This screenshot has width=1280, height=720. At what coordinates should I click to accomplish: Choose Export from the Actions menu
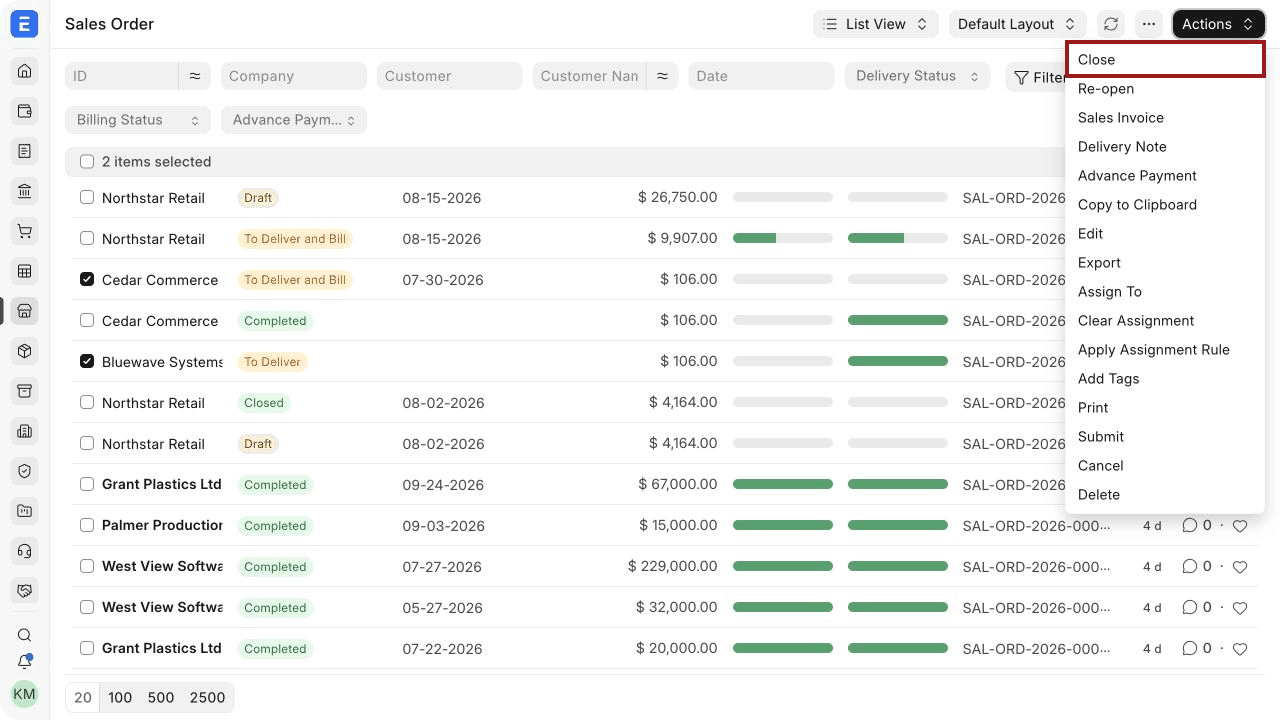[1165, 263]
